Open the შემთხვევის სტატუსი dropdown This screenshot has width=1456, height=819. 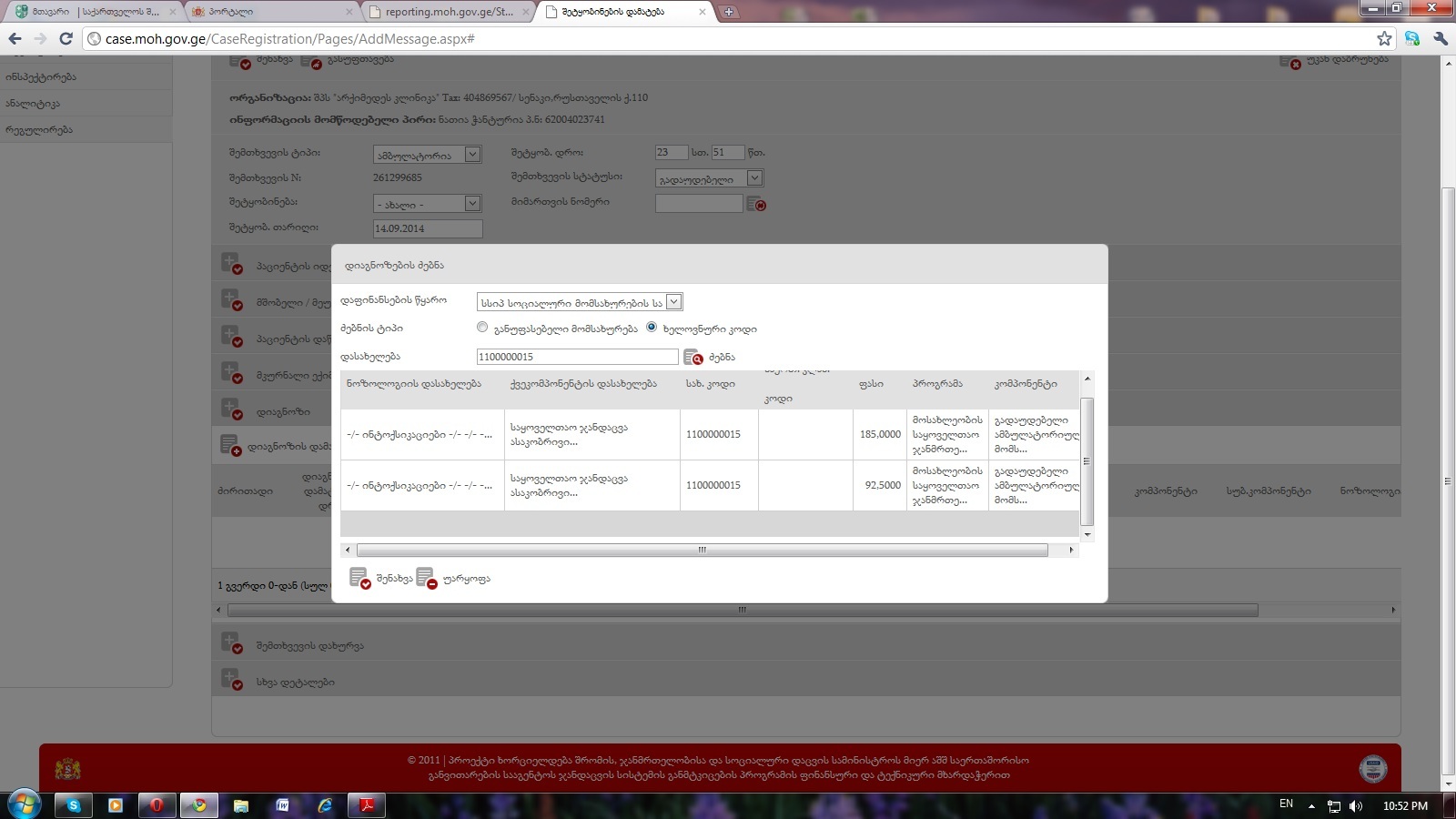tap(754, 178)
